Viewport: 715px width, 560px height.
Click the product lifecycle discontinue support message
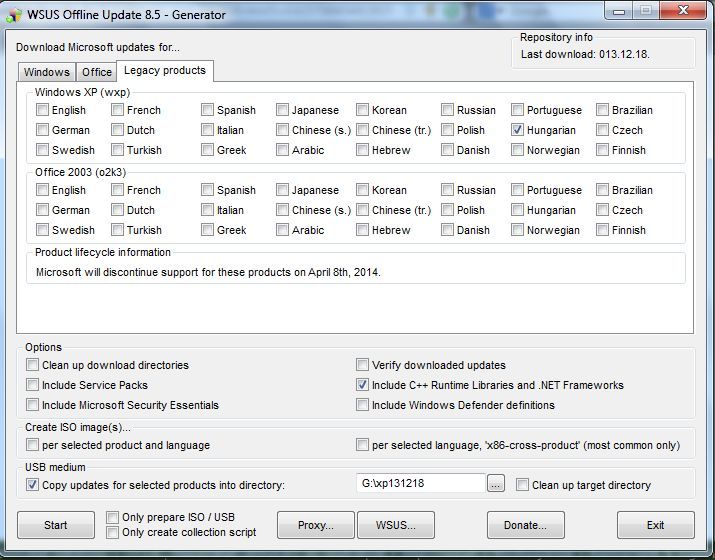point(208,272)
